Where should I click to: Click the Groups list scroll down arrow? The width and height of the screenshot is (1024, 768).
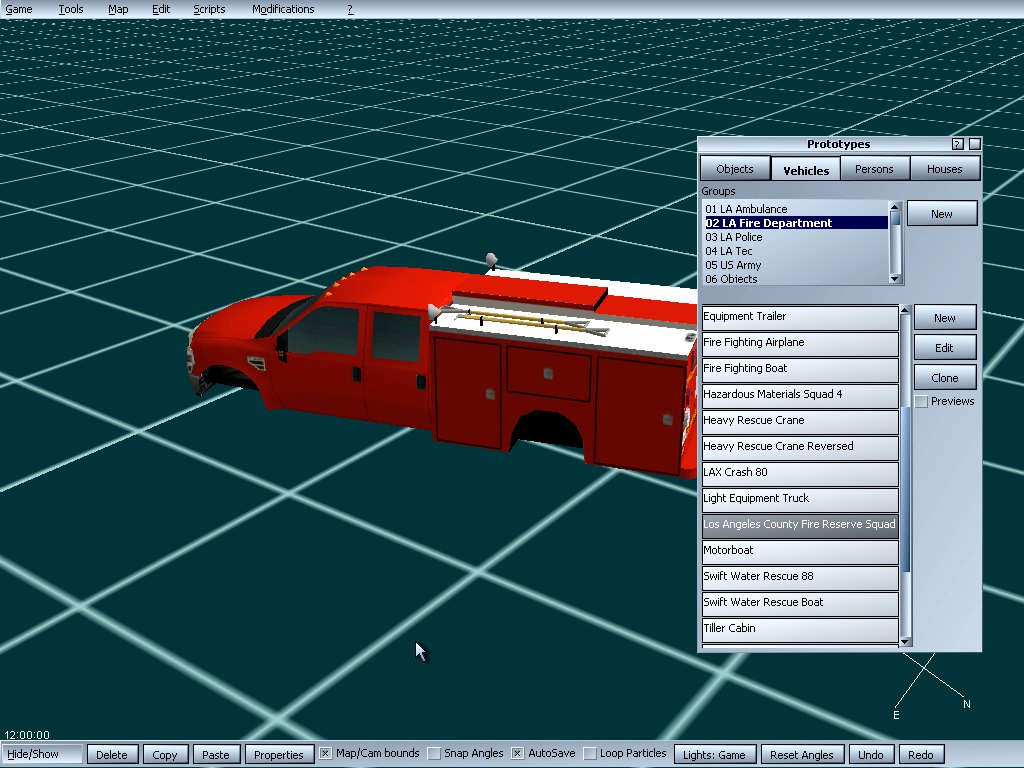click(x=895, y=279)
